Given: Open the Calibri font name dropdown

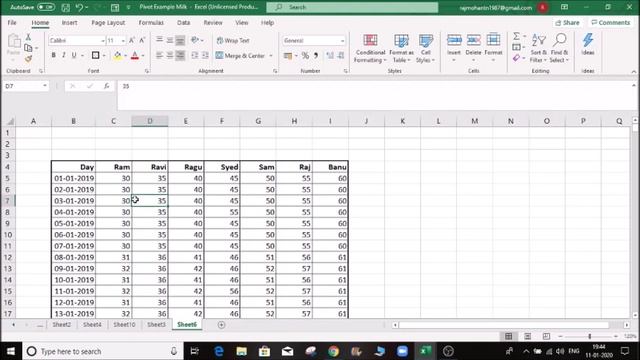Looking at the screenshot, I should (x=102, y=41).
